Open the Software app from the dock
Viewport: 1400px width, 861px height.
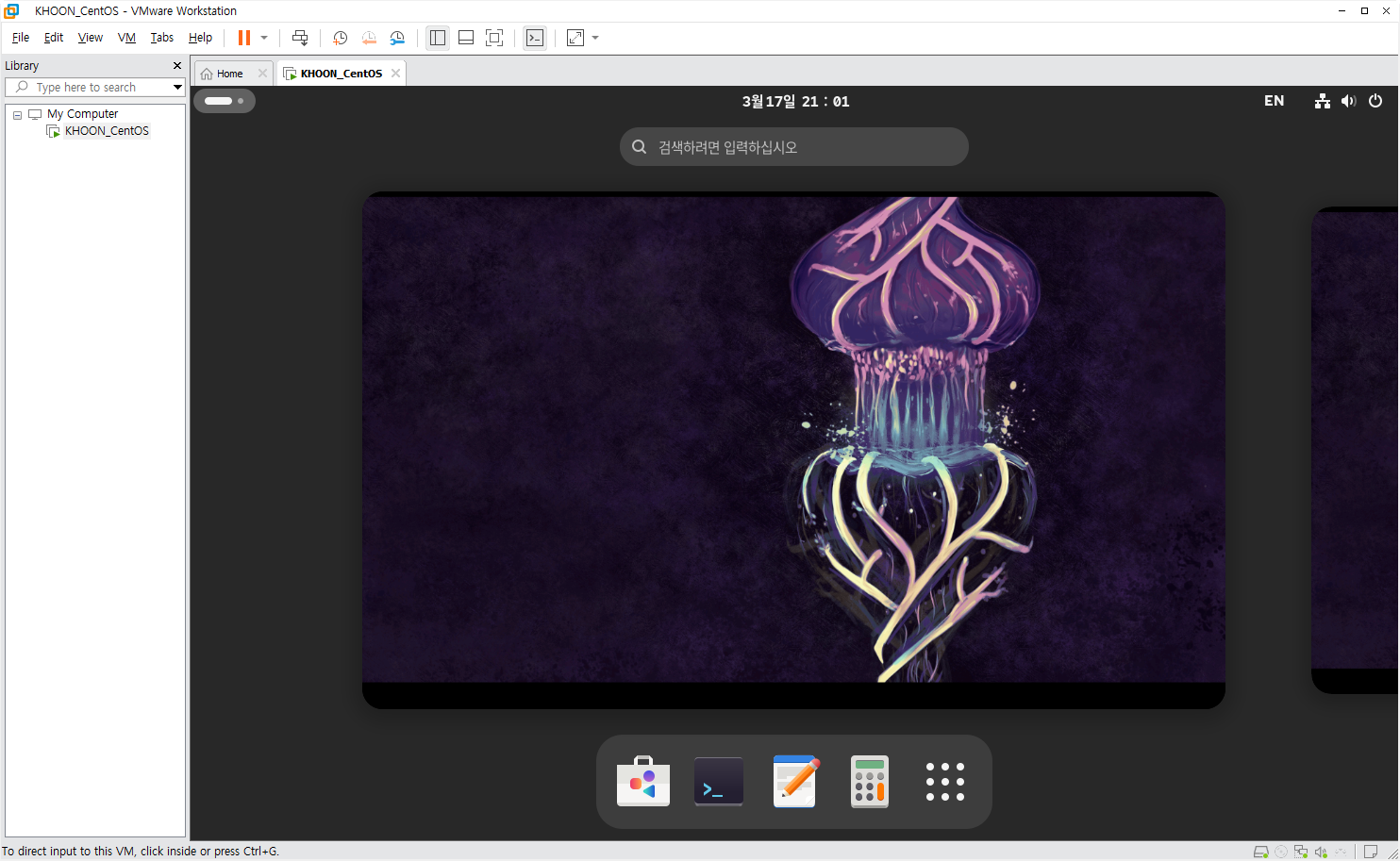tap(643, 782)
